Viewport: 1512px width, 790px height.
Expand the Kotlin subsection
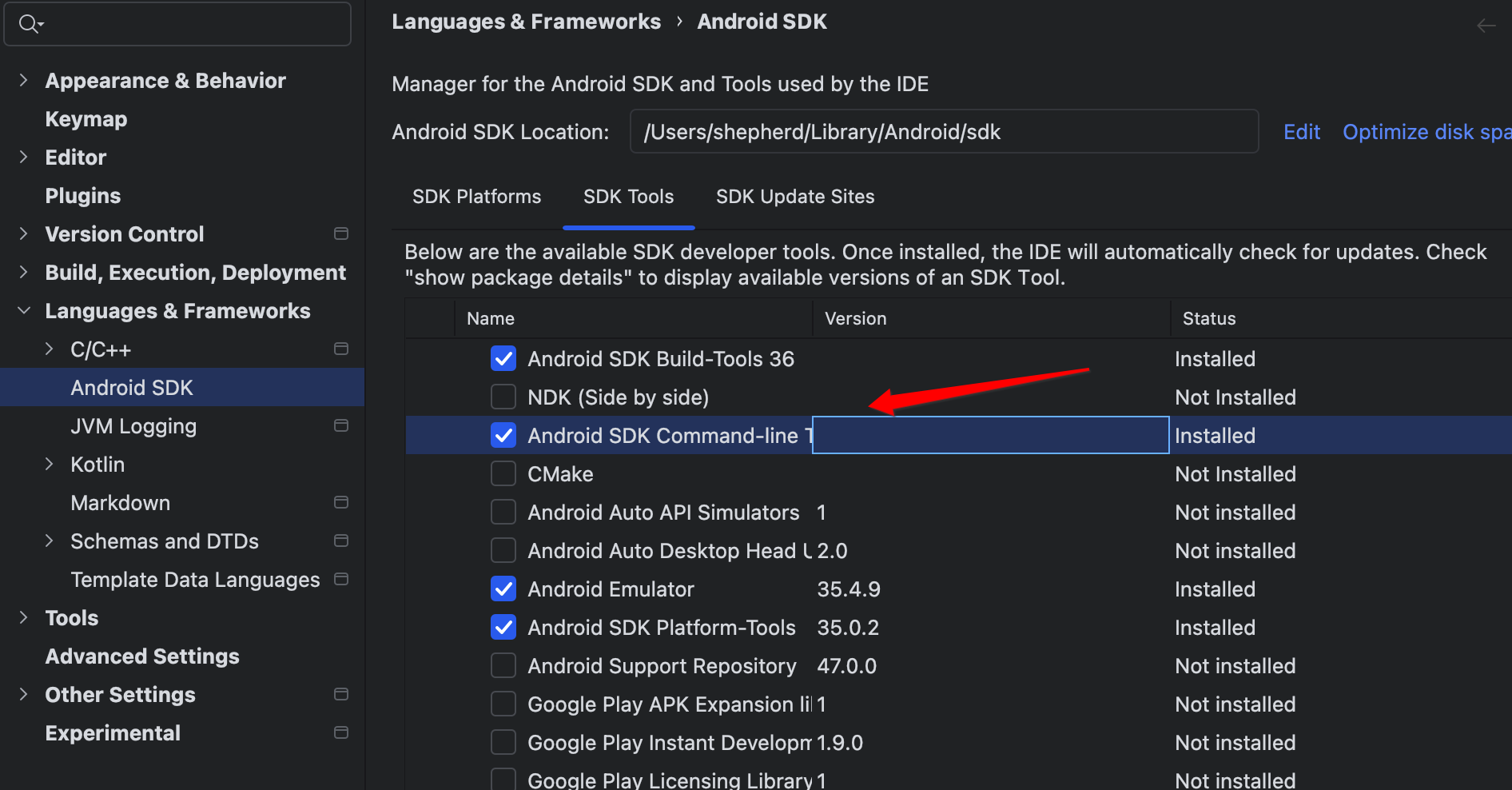pos(50,464)
